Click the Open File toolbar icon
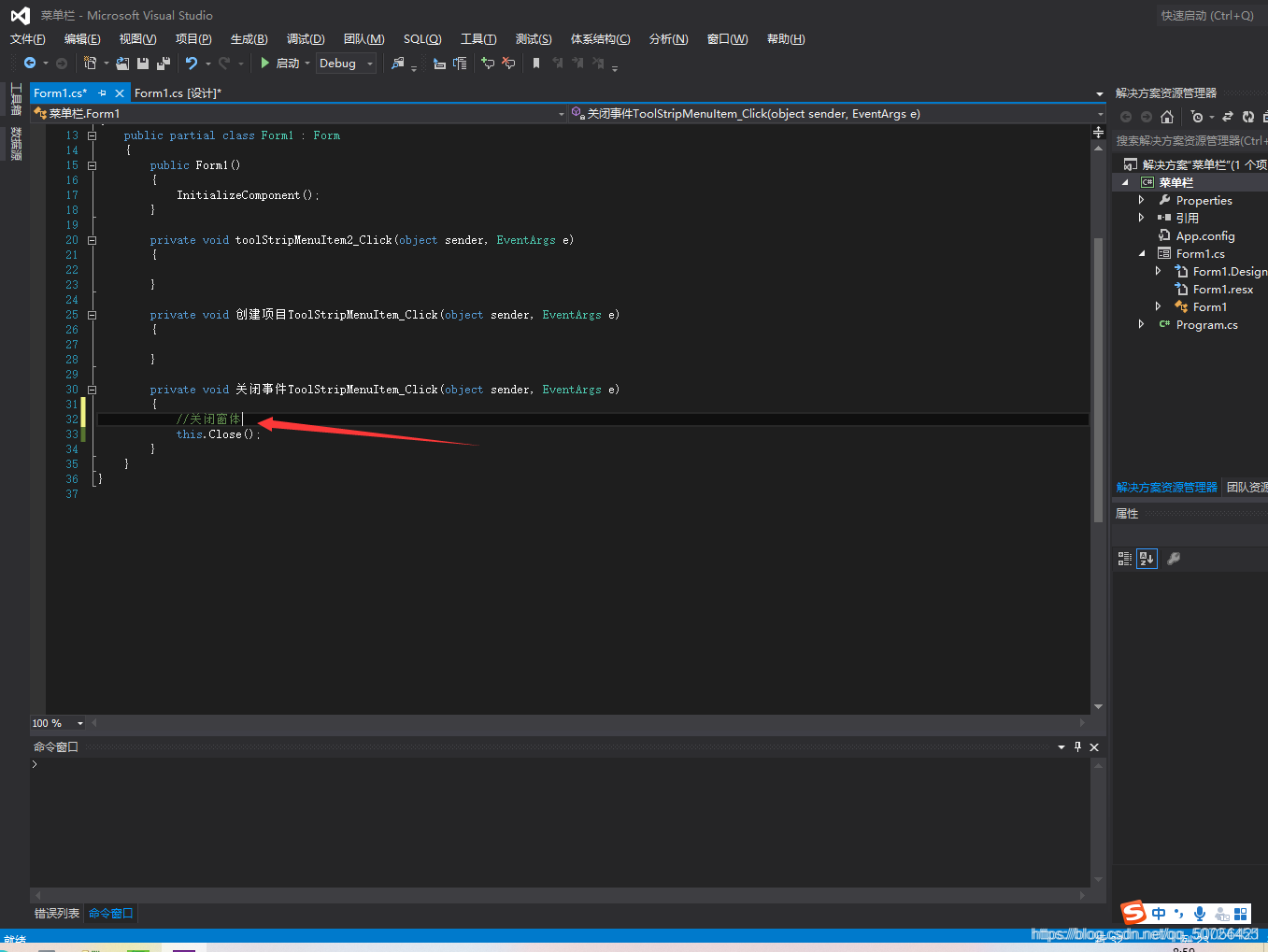 122,63
